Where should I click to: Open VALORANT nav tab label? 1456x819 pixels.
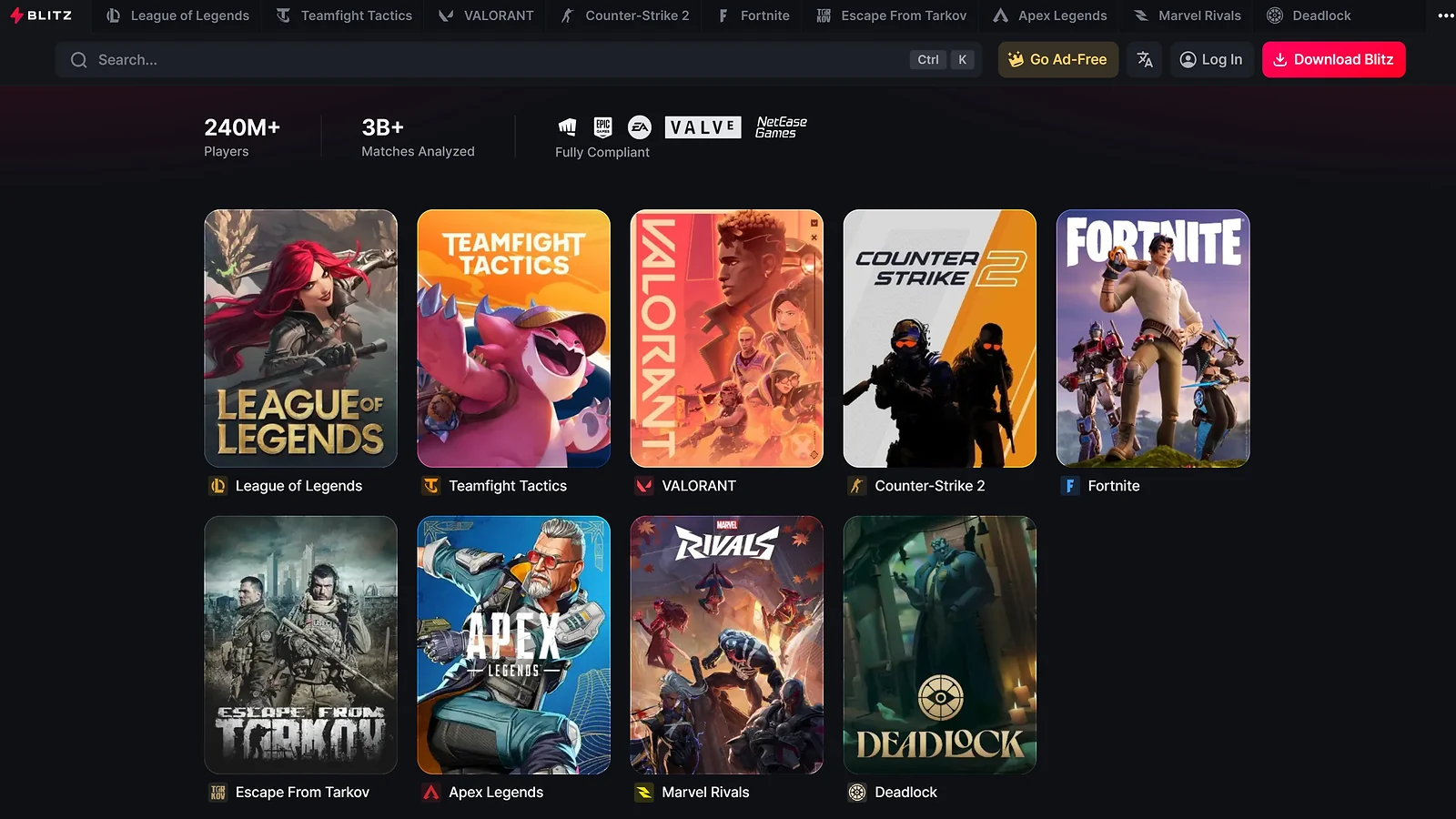[x=499, y=15]
